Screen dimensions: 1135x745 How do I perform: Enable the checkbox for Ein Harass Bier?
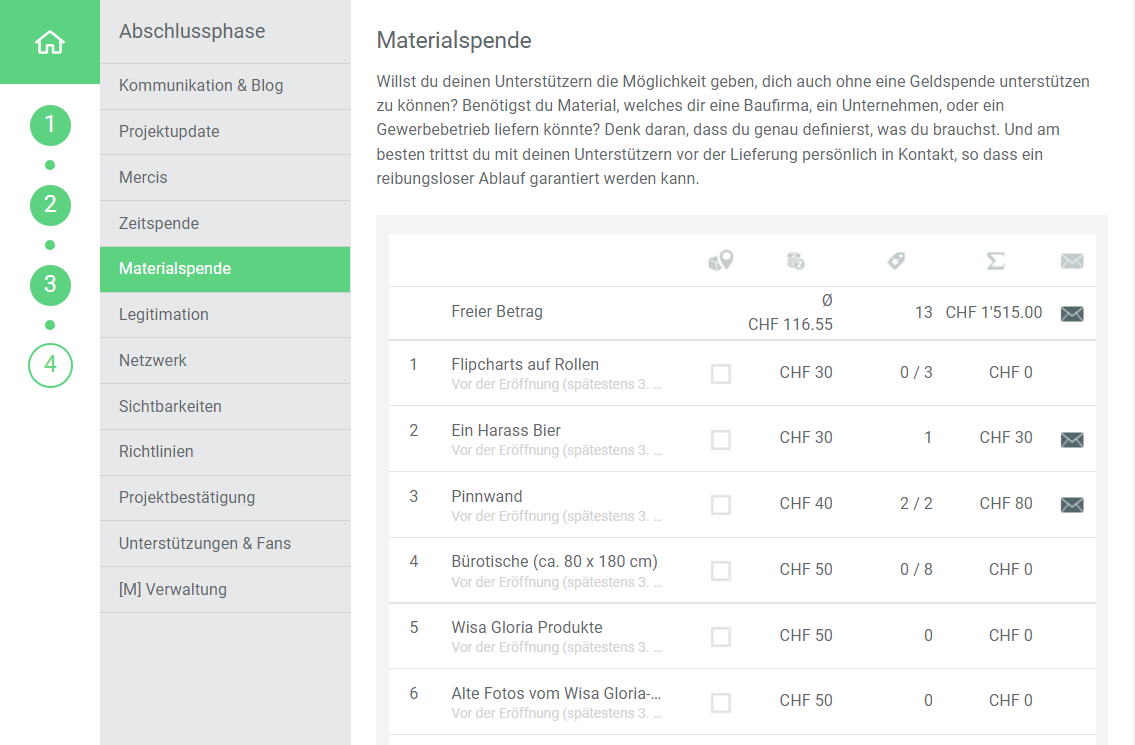pos(720,440)
